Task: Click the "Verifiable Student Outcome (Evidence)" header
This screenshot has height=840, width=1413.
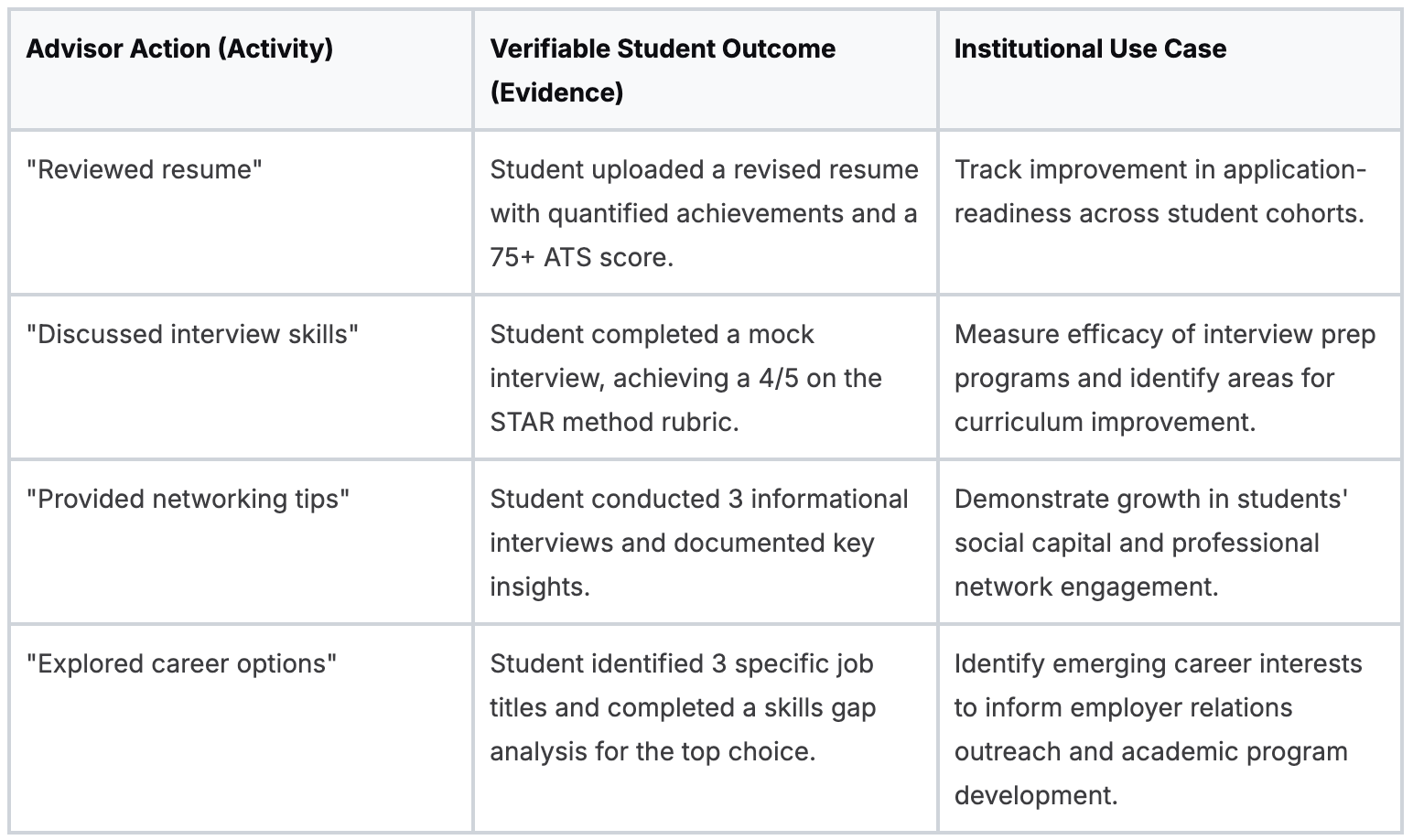Action: pos(663,70)
